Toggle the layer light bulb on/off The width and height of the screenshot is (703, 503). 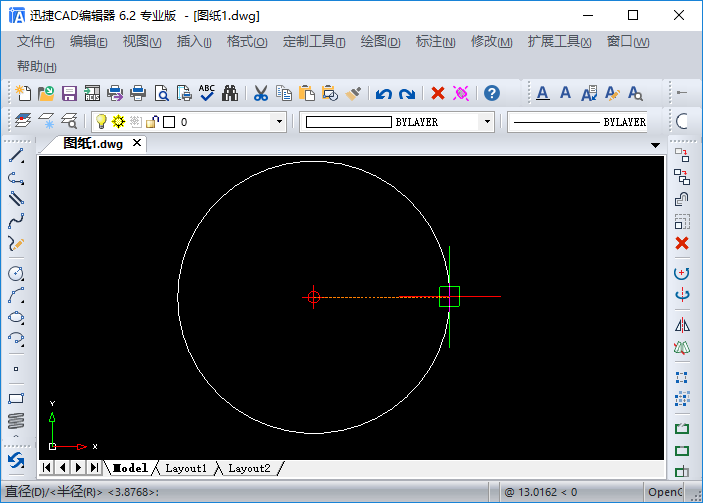pos(101,121)
